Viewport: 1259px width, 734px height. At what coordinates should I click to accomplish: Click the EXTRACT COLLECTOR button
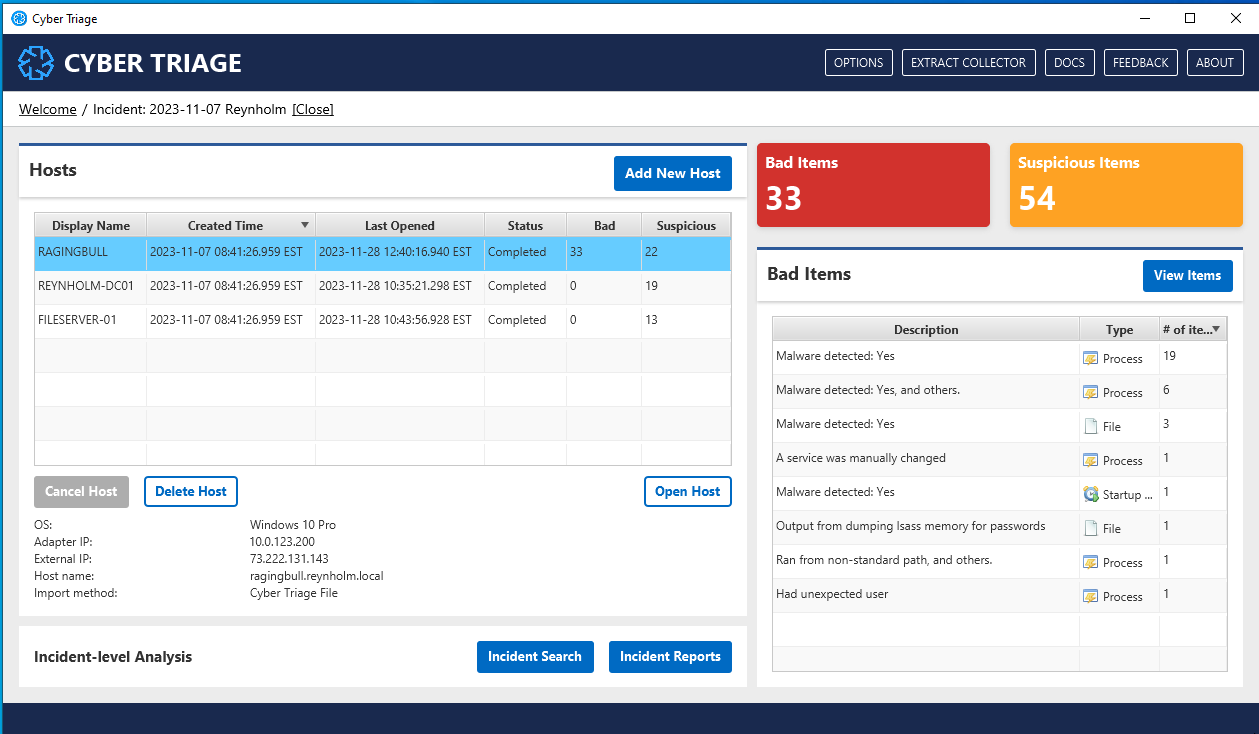(x=968, y=62)
